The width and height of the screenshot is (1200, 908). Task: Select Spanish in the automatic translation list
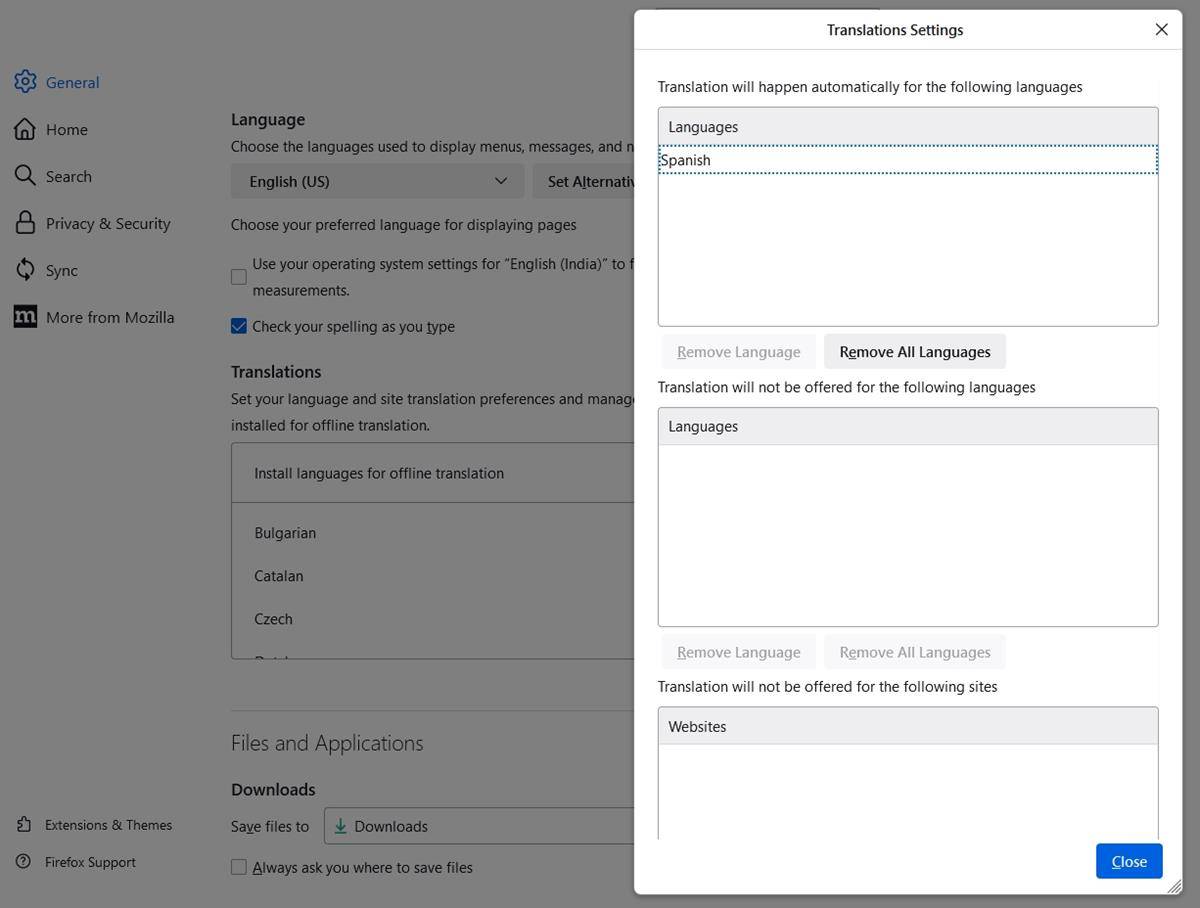908,160
